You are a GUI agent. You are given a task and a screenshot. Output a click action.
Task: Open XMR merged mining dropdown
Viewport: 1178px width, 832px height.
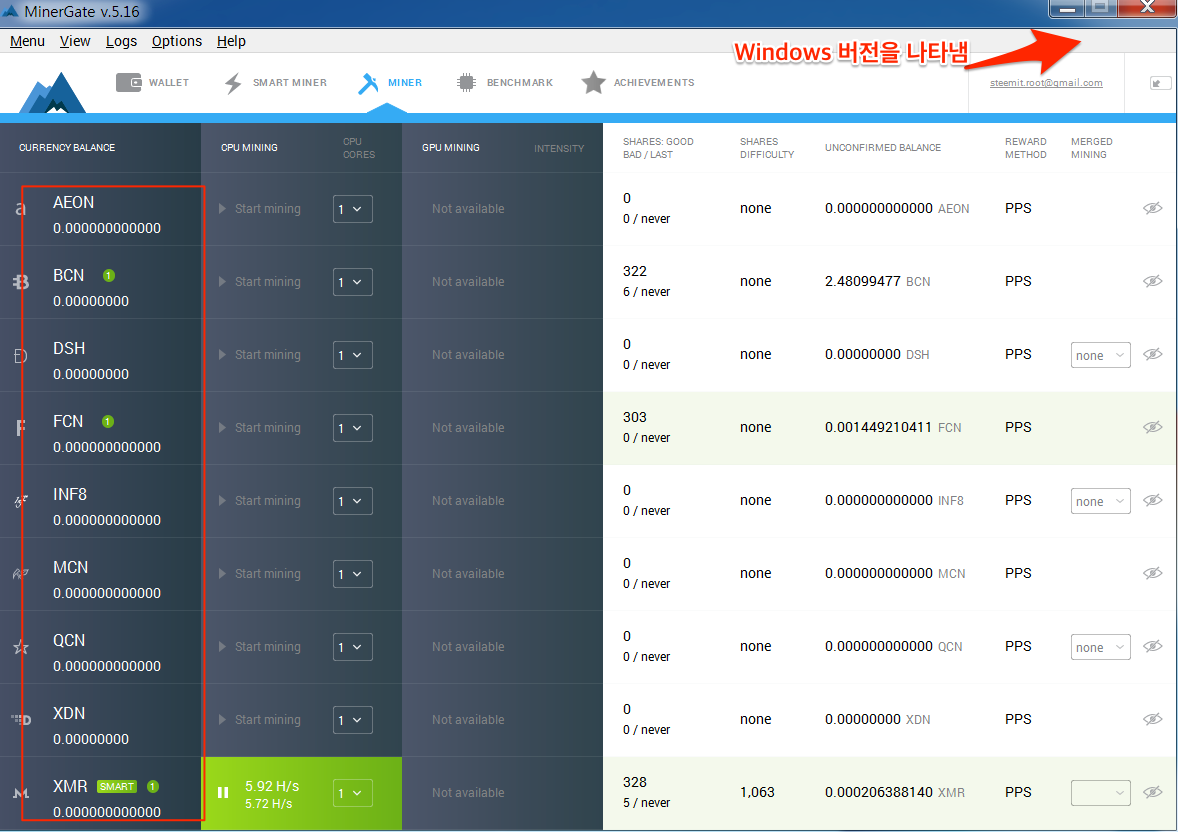tap(1101, 792)
